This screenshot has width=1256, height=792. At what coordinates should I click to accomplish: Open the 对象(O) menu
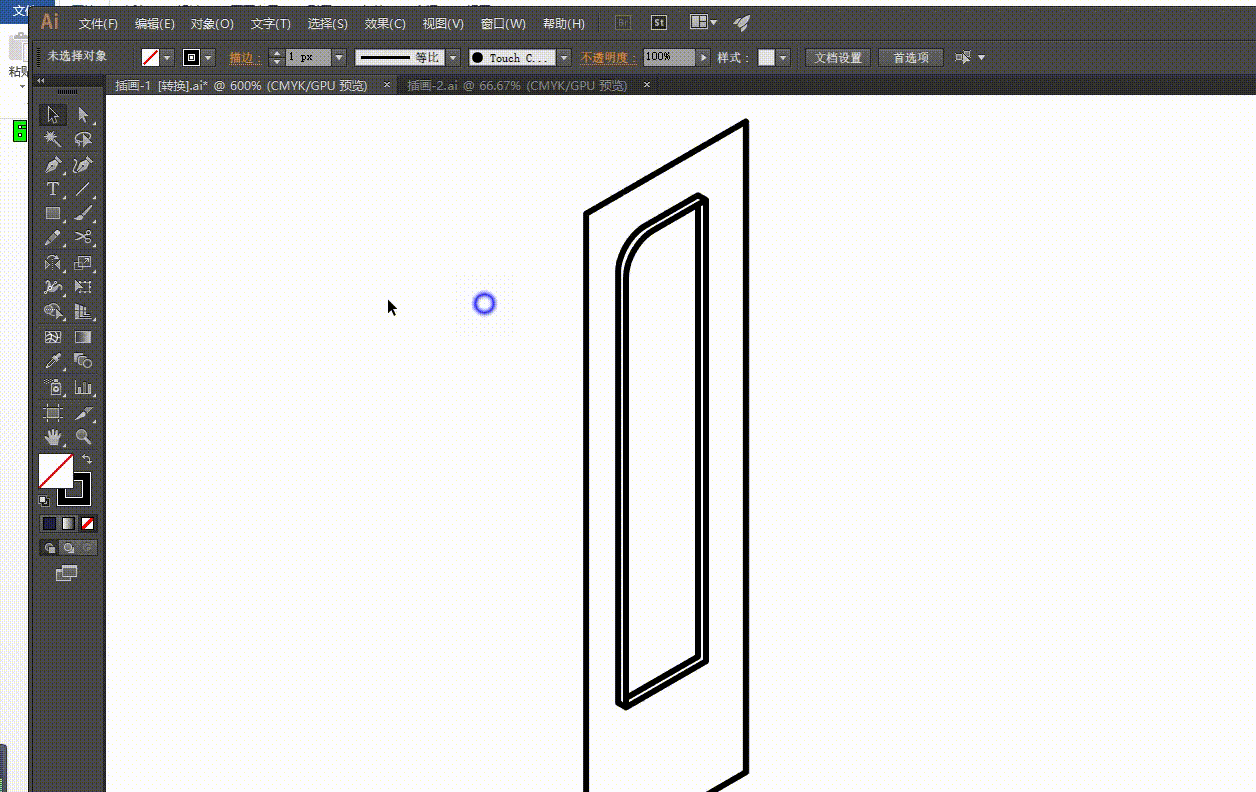pyautogui.click(x=212, y=23)
